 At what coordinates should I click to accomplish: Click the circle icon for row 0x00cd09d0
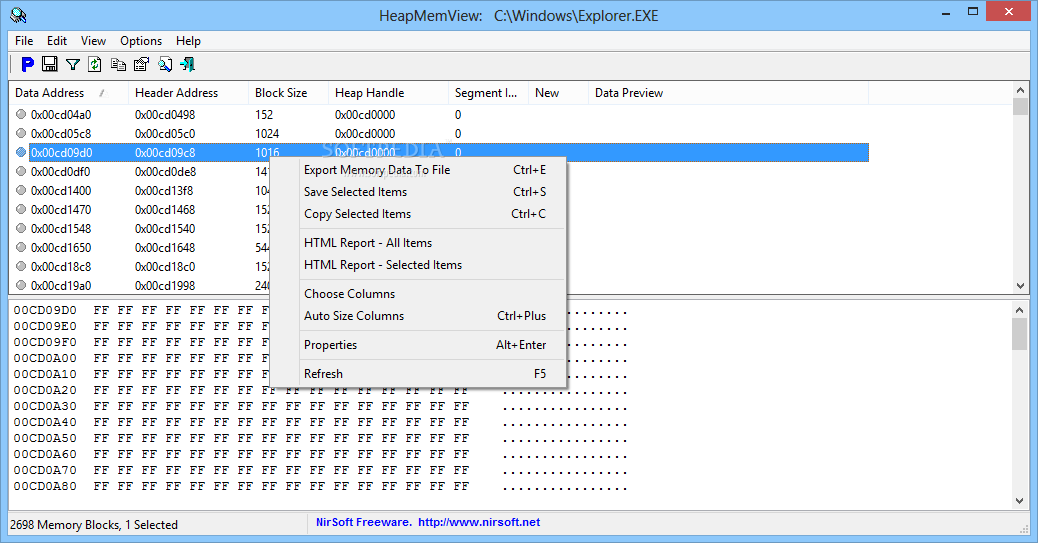point(21,152)
